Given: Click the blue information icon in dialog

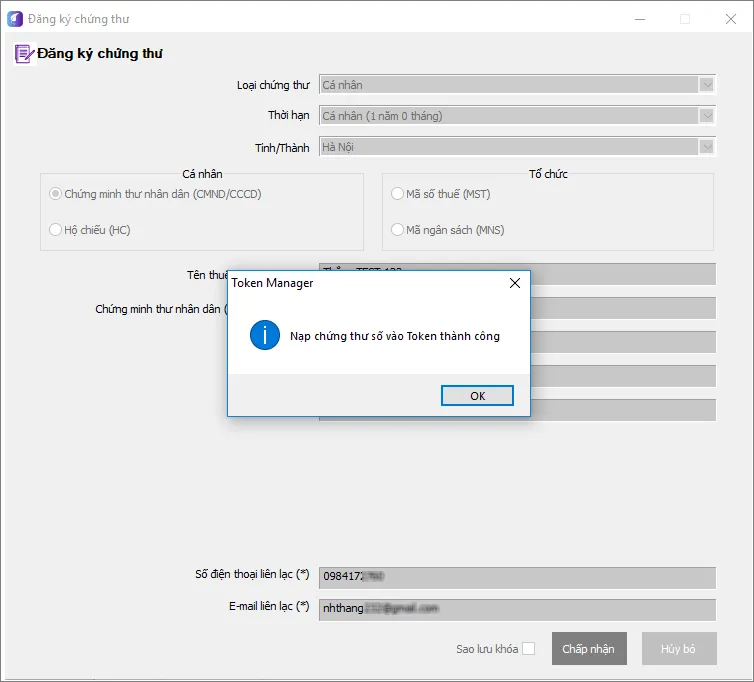Looking at the screenshot, I should pos(264,336).
